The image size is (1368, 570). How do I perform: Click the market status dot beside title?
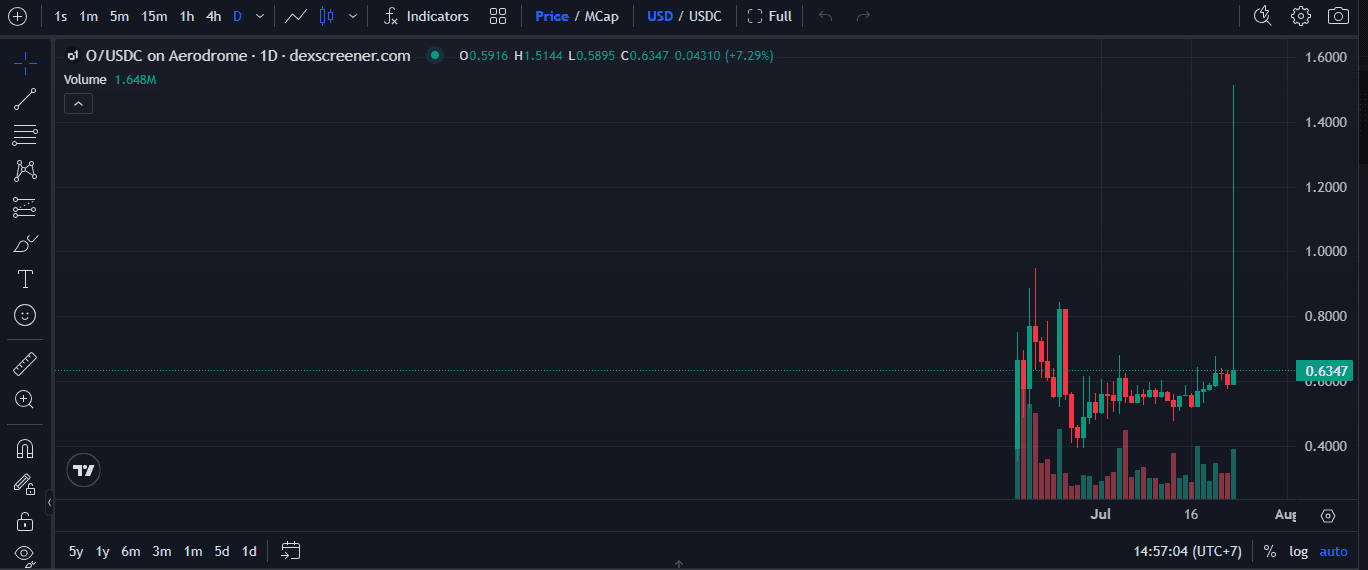click(x=434, y=56)
